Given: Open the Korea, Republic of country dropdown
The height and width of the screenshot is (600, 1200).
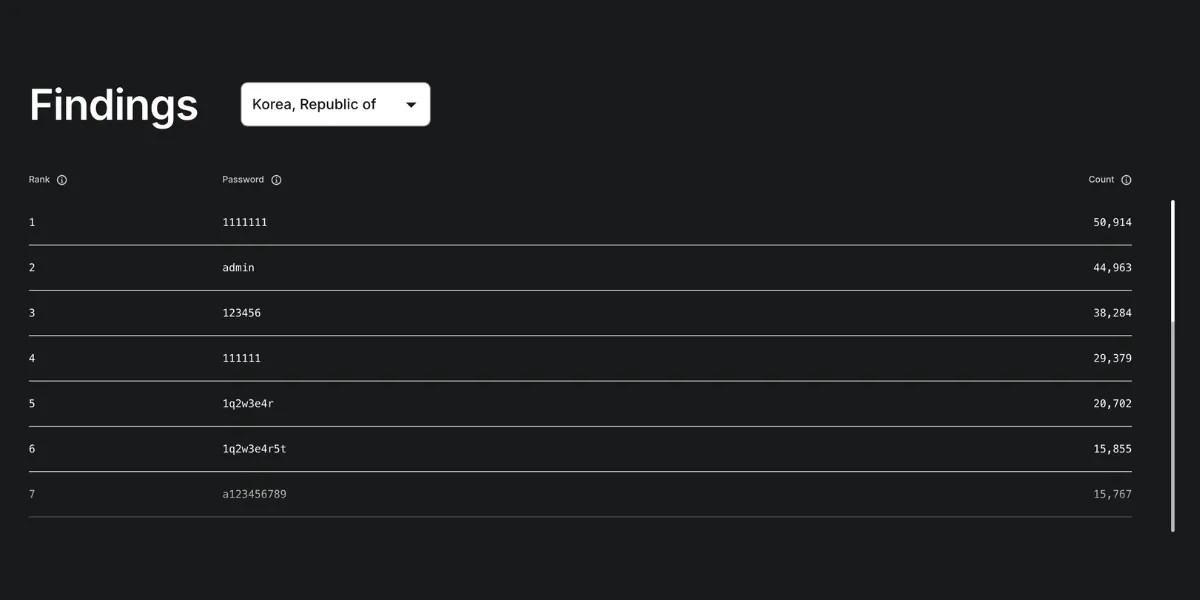Looking at the screenshot, I should coord(335,104).
